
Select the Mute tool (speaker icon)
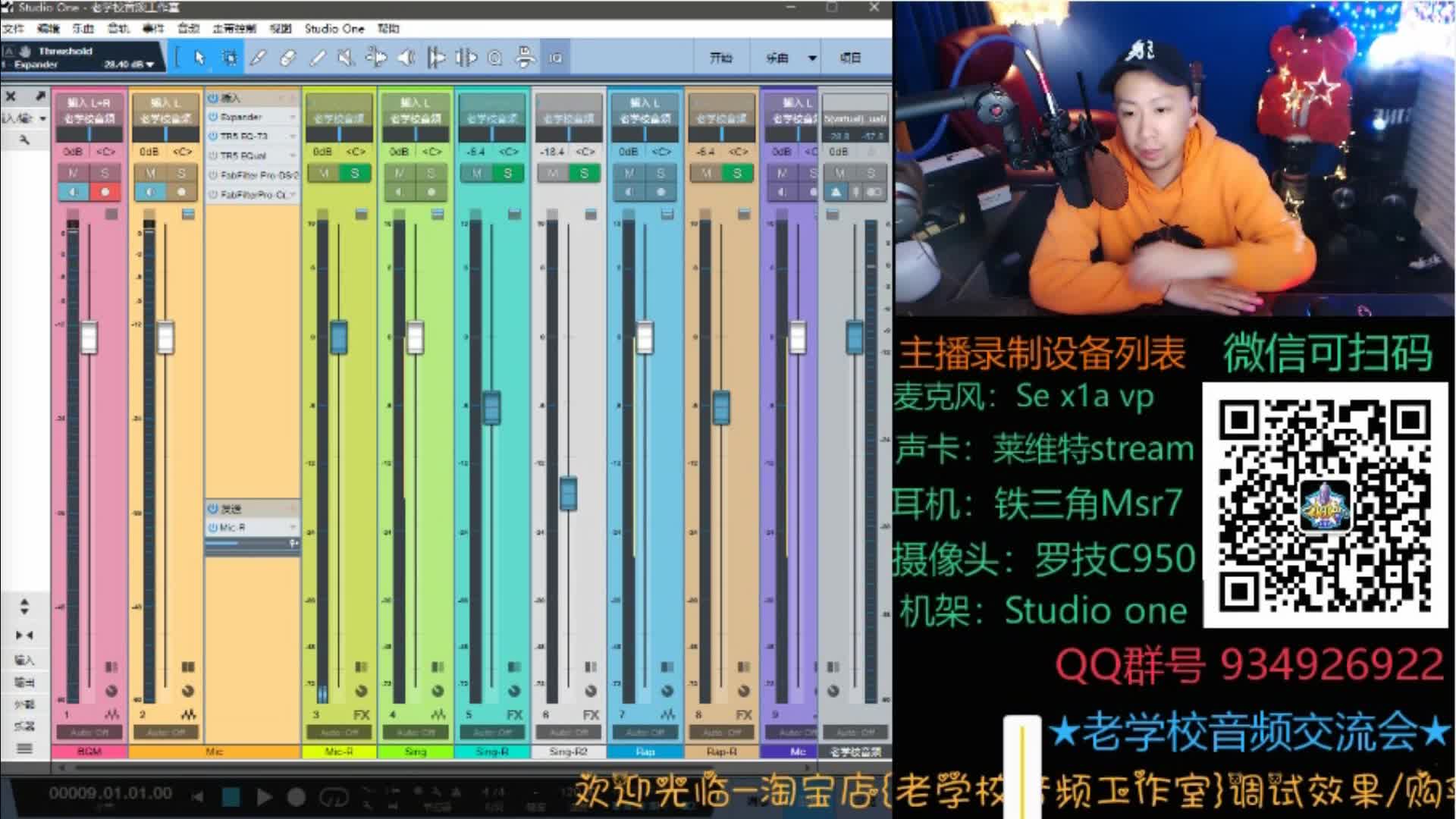point(344,57)
